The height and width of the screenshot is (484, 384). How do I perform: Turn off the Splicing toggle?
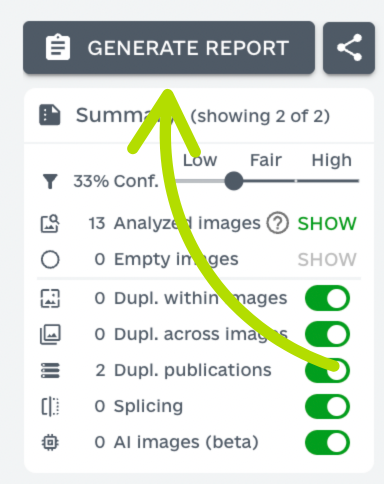click(327, 406)
